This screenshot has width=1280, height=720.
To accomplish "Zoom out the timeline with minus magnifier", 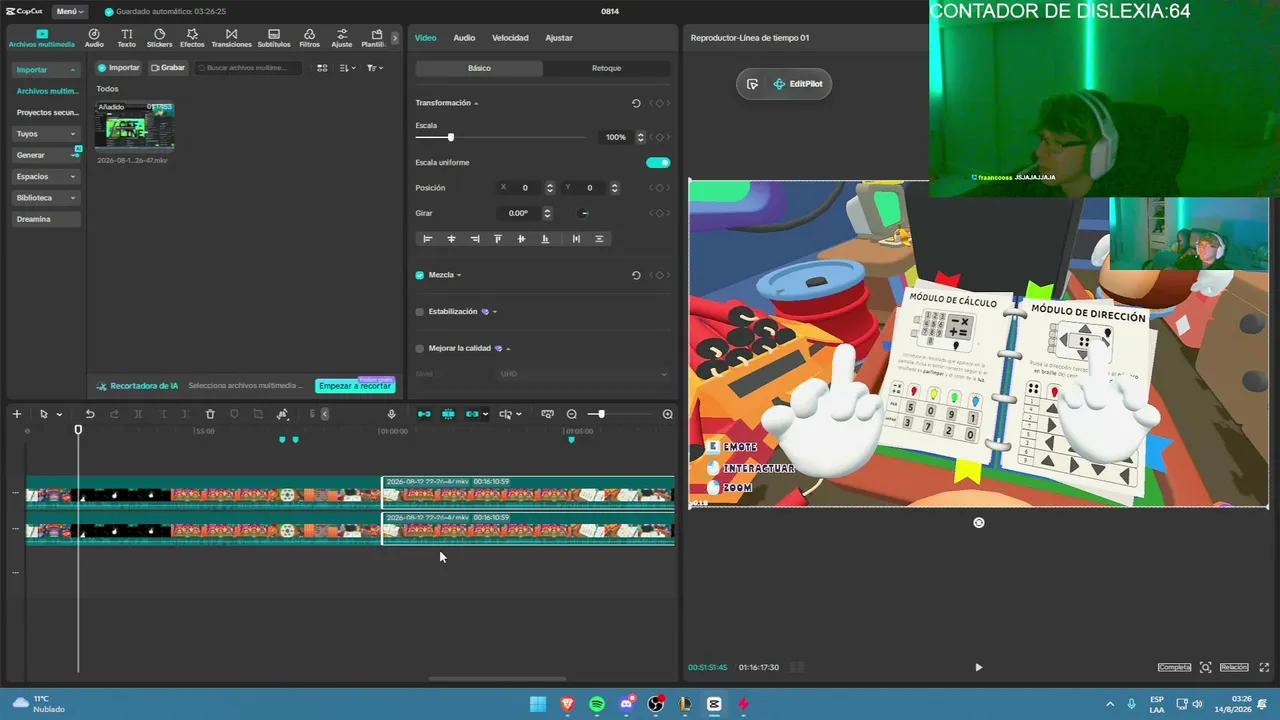I will pyautogui.click(x=572, y=414).
